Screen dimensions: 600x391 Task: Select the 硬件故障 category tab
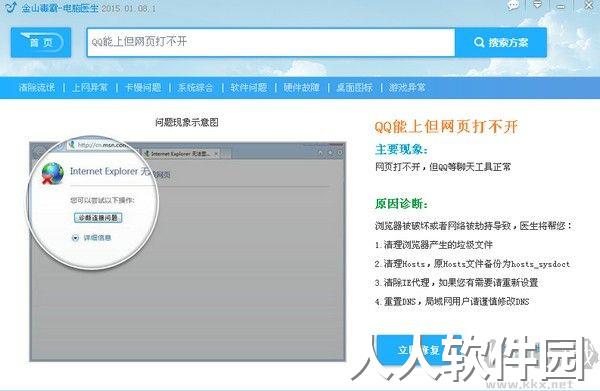tap(301, 88)
